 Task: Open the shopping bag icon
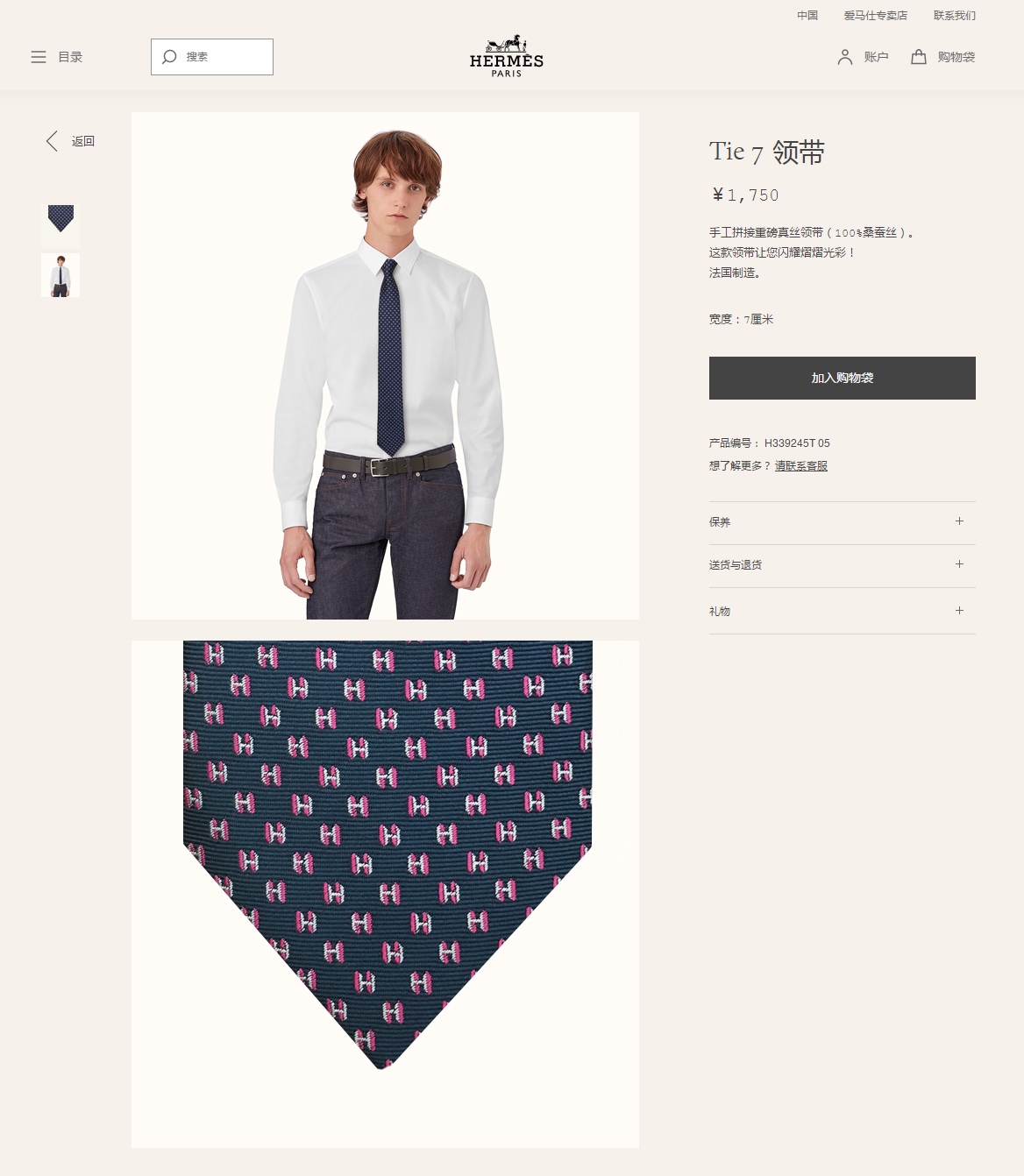(x=919, y=57)
